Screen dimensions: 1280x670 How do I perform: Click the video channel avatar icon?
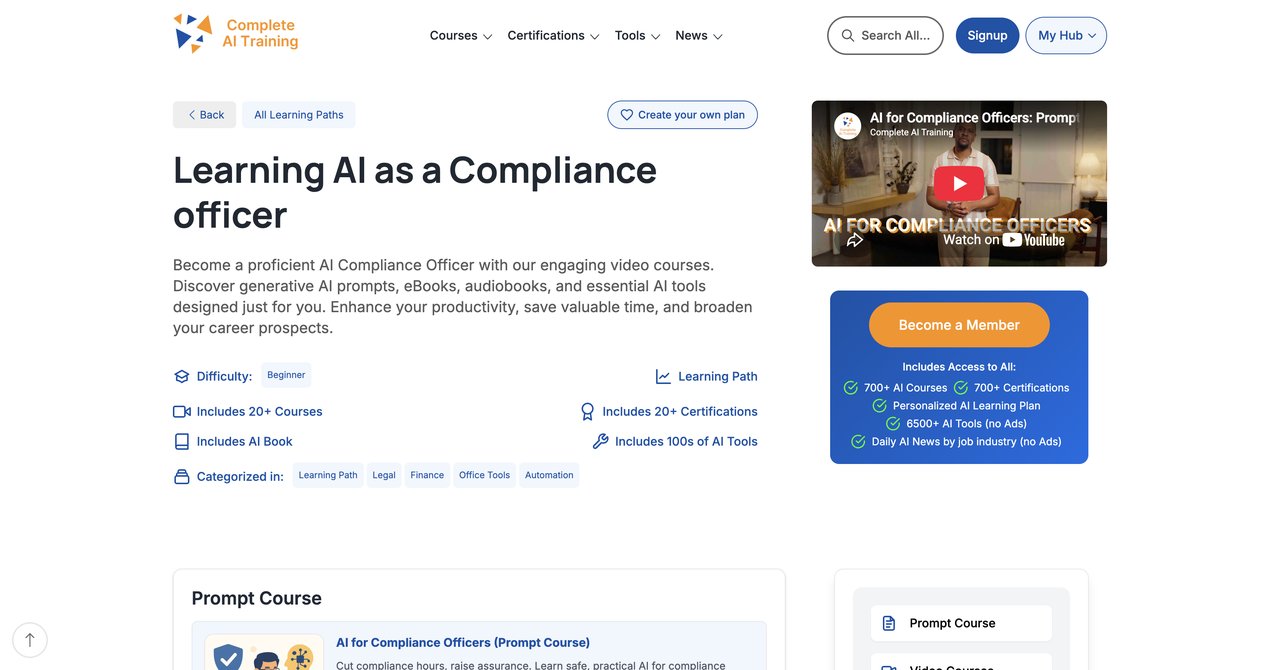click(848, 125)
